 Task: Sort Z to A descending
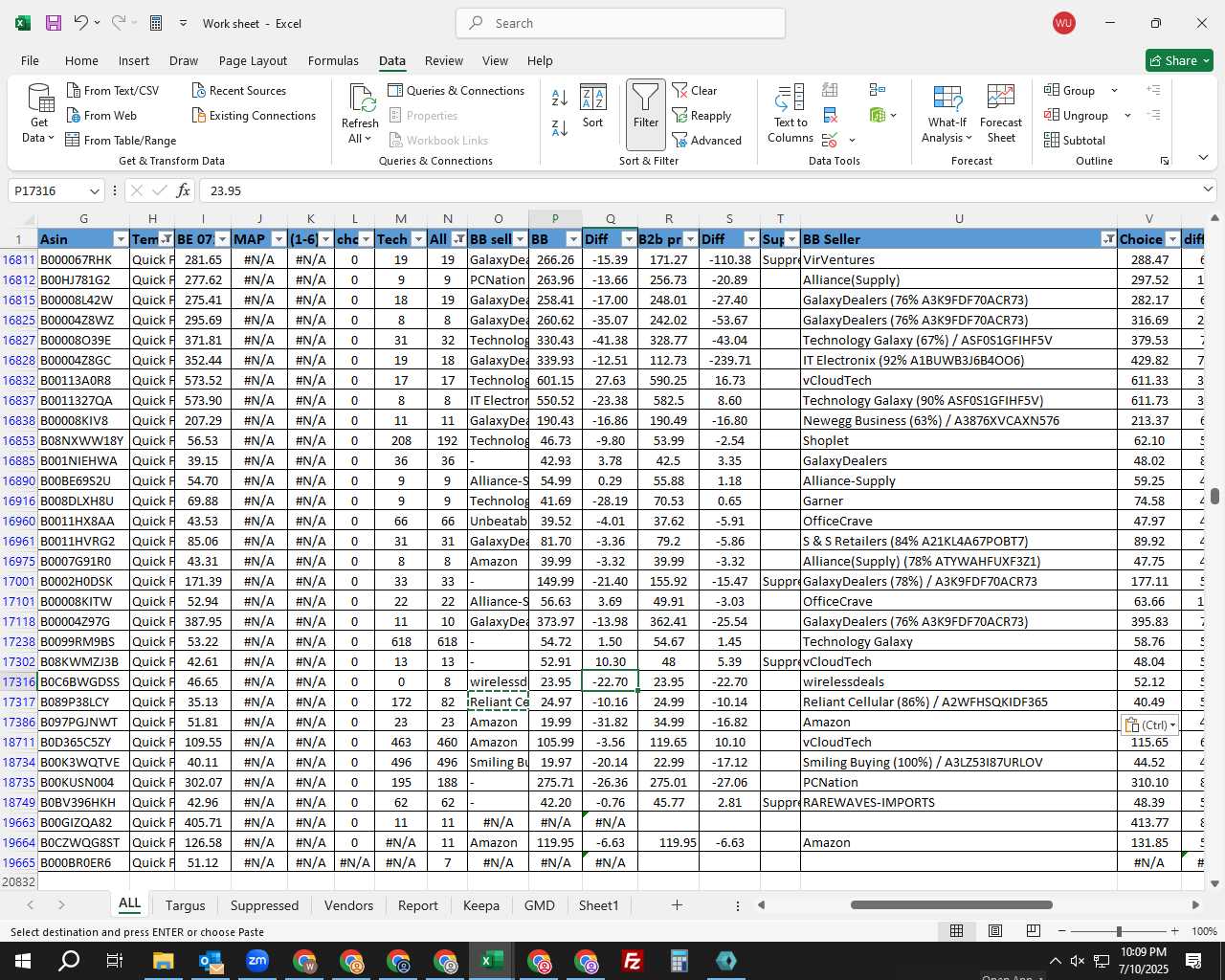[560, 127]
